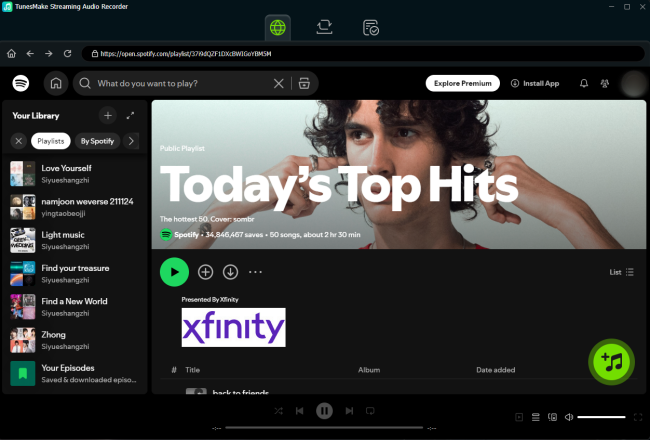Click Install App link

coord(535,83)
